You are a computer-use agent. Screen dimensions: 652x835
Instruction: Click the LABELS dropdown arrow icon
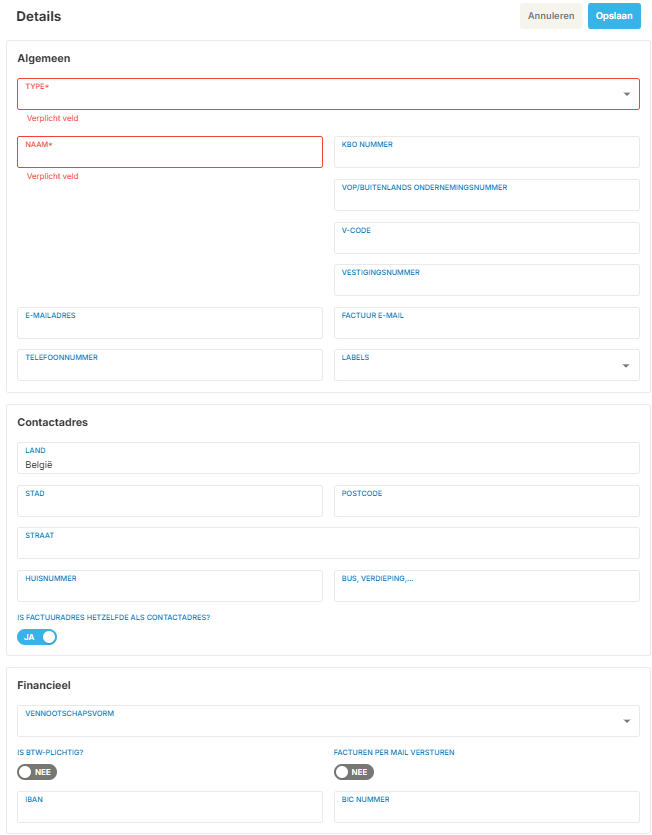pyautogui.click(x=626, y=366)
